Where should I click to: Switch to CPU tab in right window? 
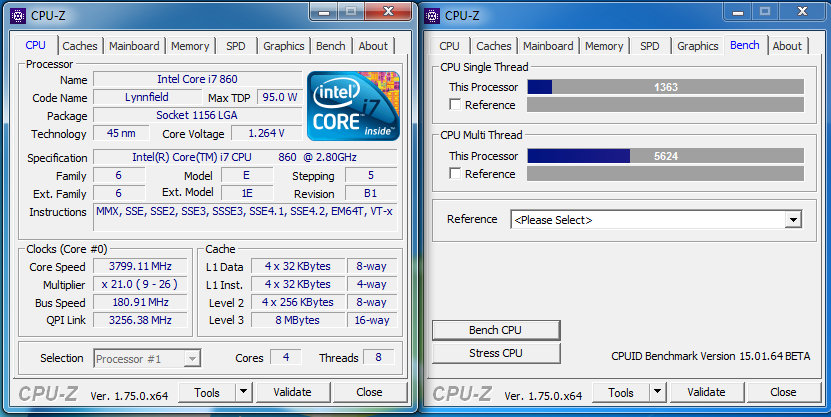click(449, 46)
